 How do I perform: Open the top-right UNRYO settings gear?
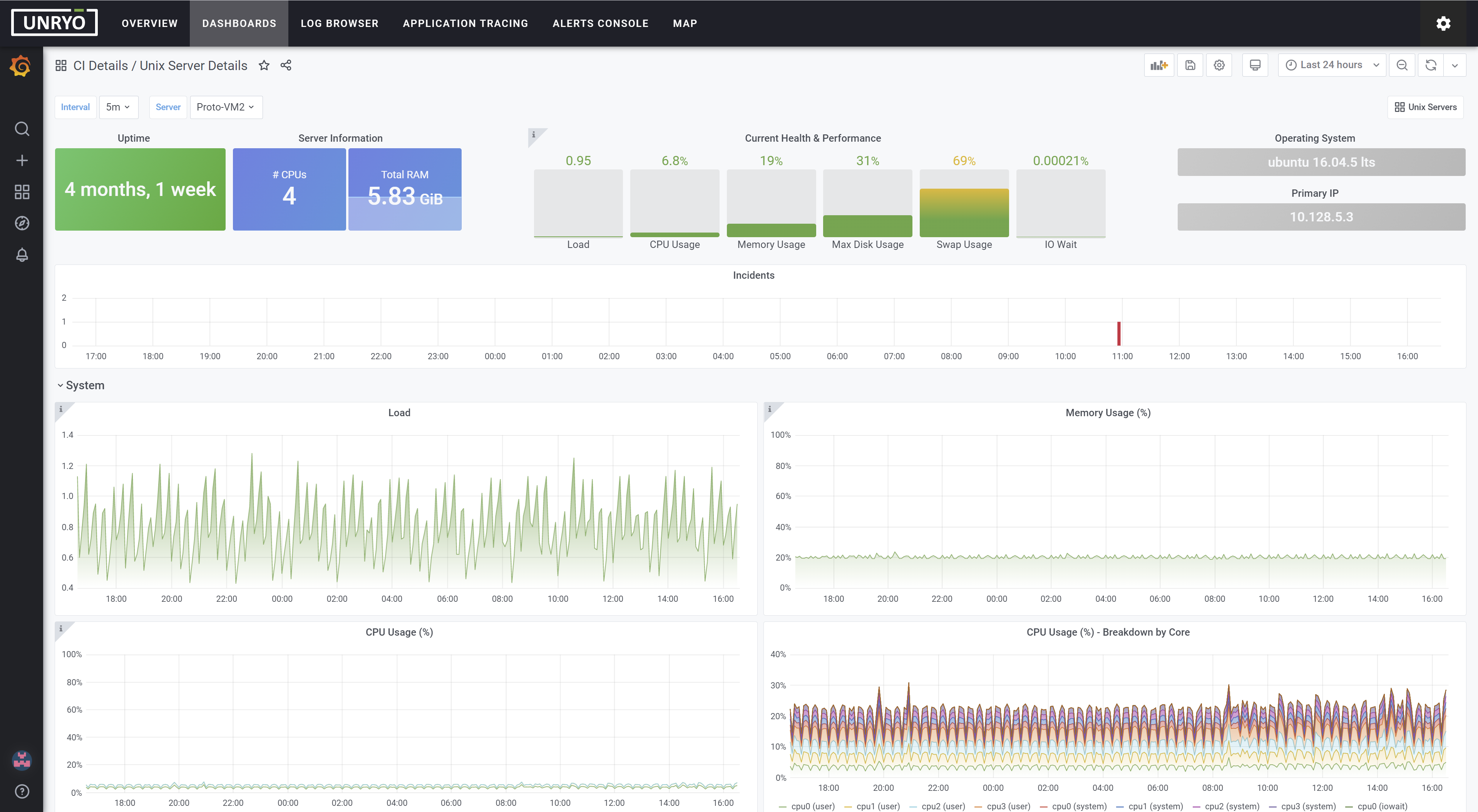[x=1444, y=23]
